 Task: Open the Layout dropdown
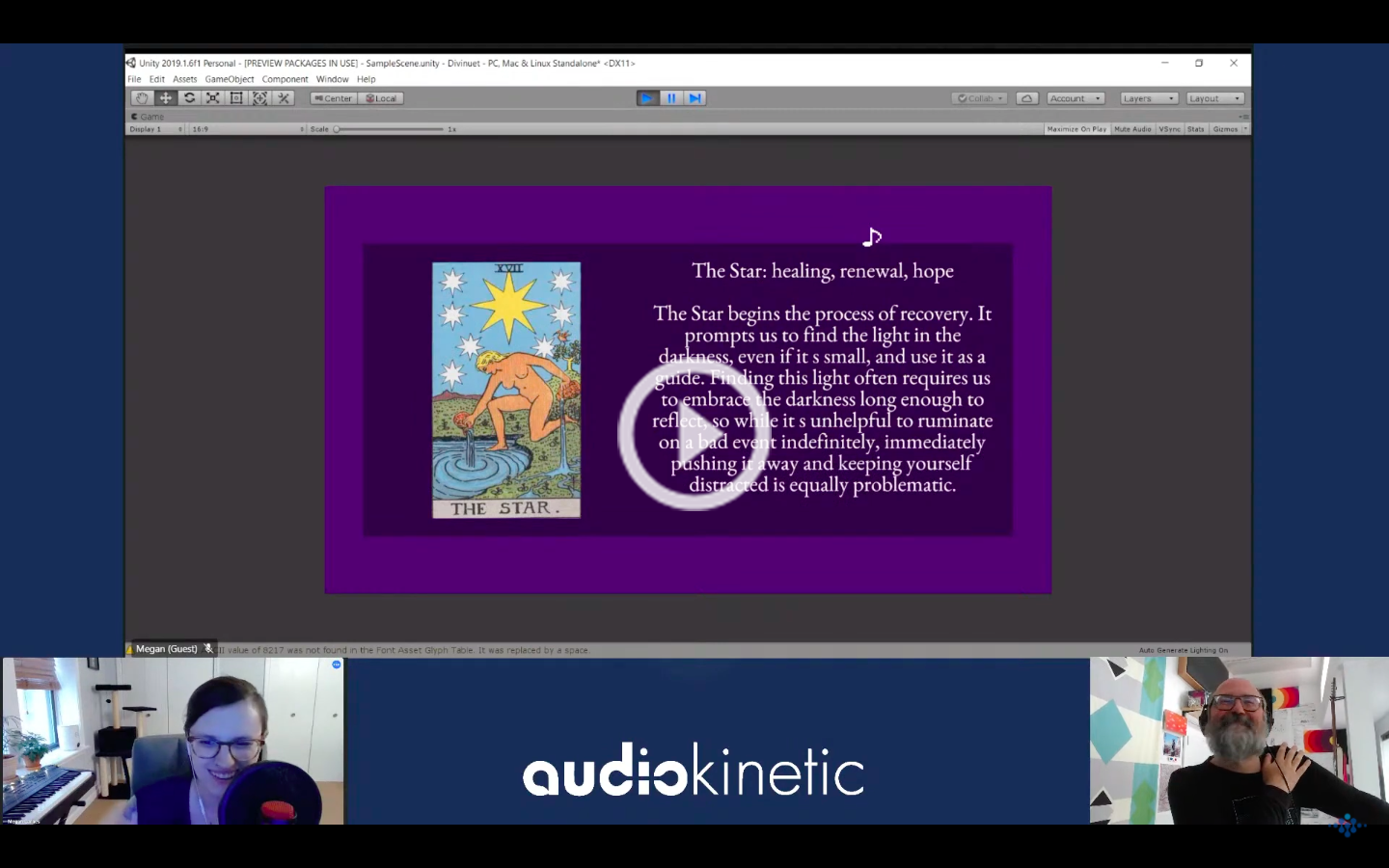coord(1215,98)
